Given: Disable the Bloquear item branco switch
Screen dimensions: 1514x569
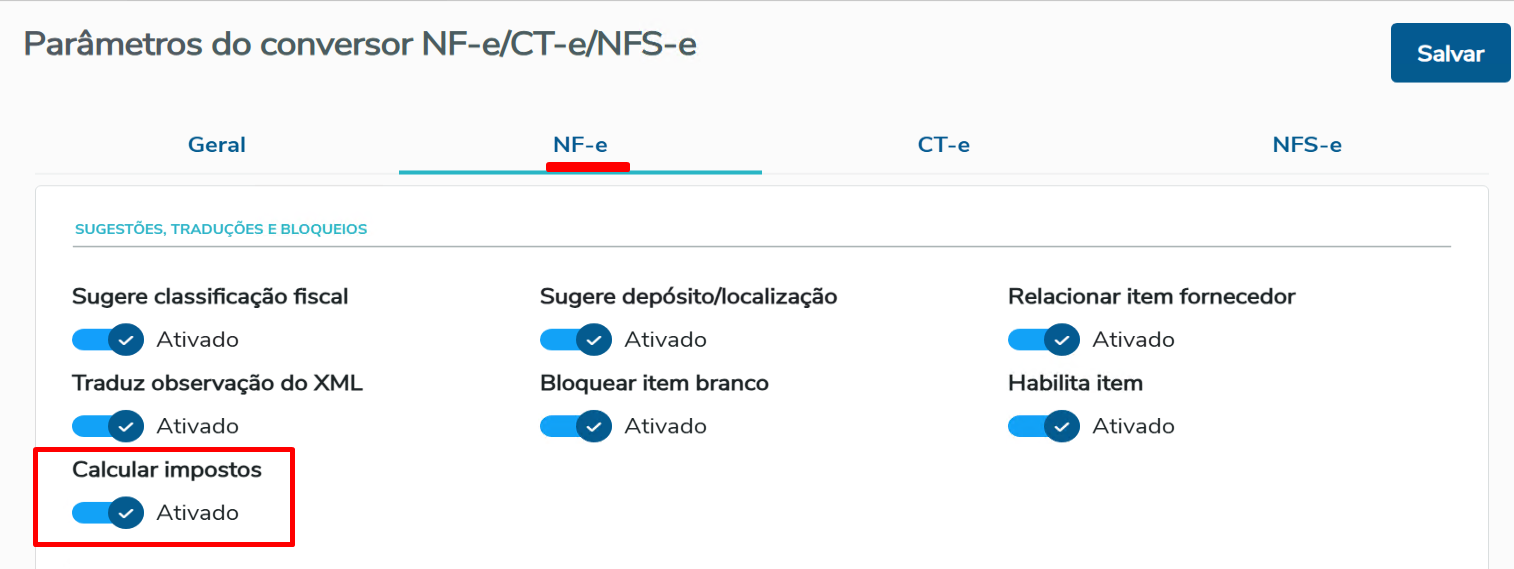Looking at the screenshot, I should 576,426.
